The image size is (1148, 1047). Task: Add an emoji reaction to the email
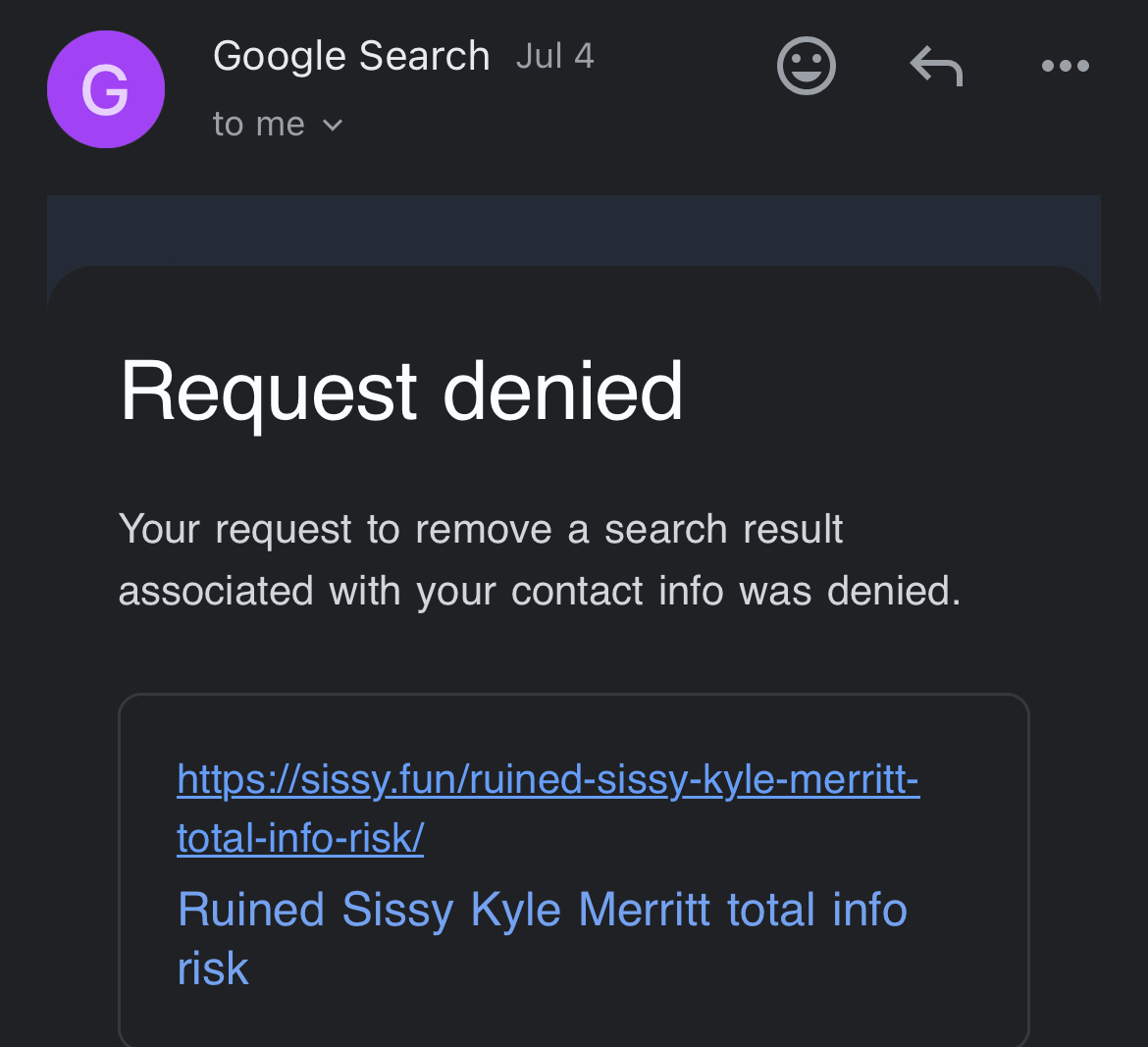coord(806,67)
